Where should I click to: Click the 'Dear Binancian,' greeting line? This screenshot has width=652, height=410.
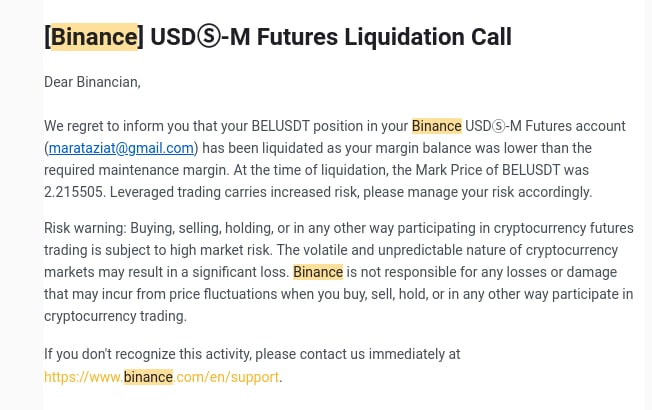(92, 82)
